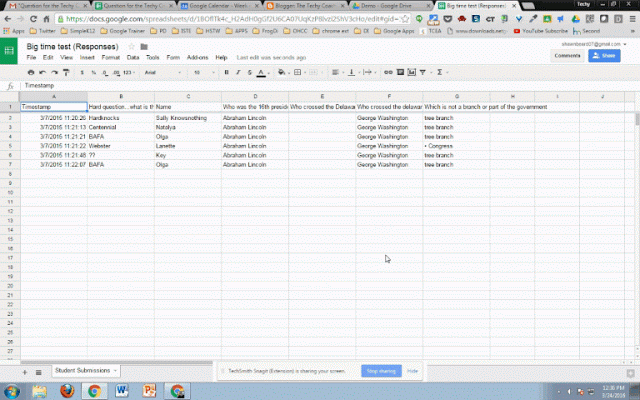Star this spreadsheet next to the title
640x400 pixels.
tap(132, 46)
